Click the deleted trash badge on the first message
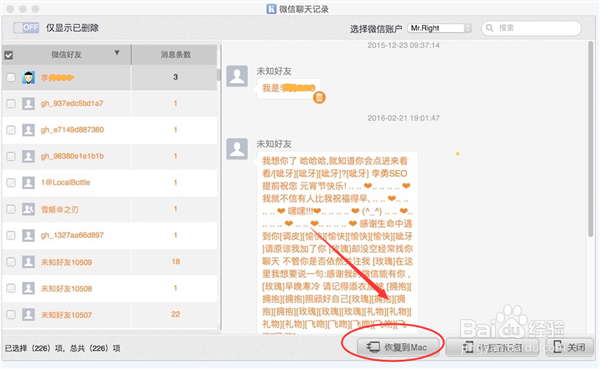 click(319, 98)
